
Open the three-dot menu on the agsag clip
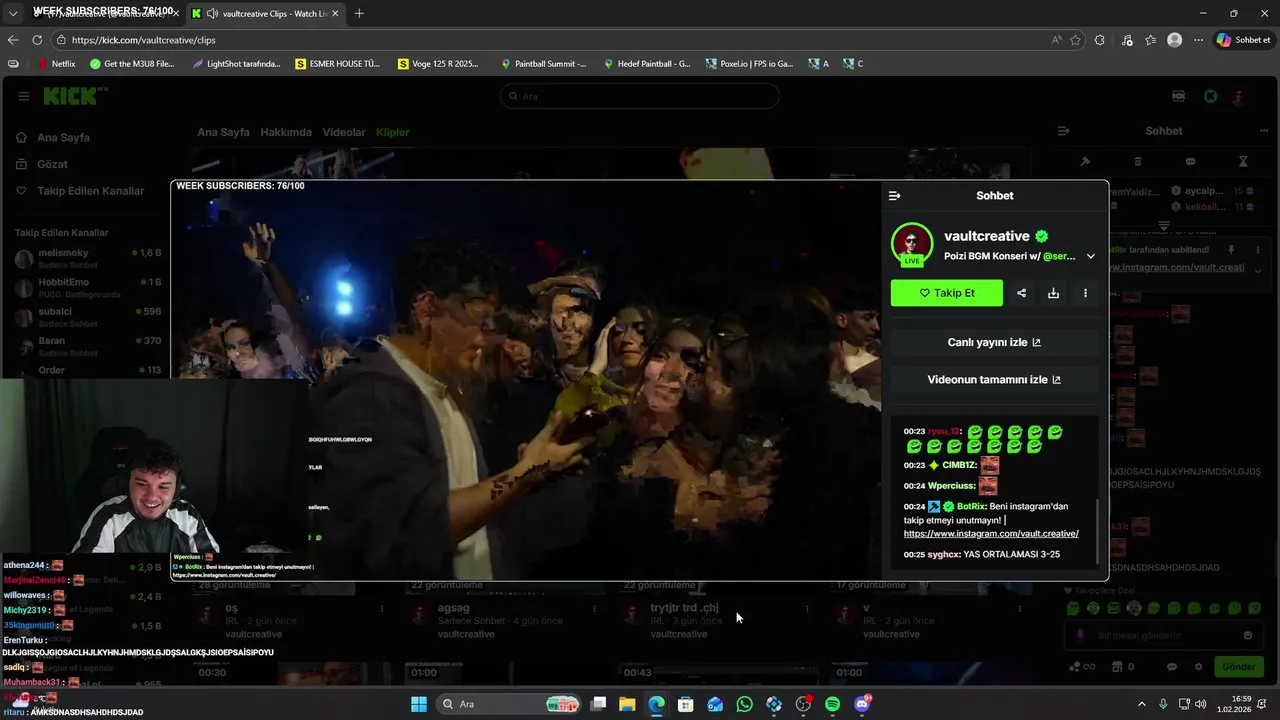[595, 608]
